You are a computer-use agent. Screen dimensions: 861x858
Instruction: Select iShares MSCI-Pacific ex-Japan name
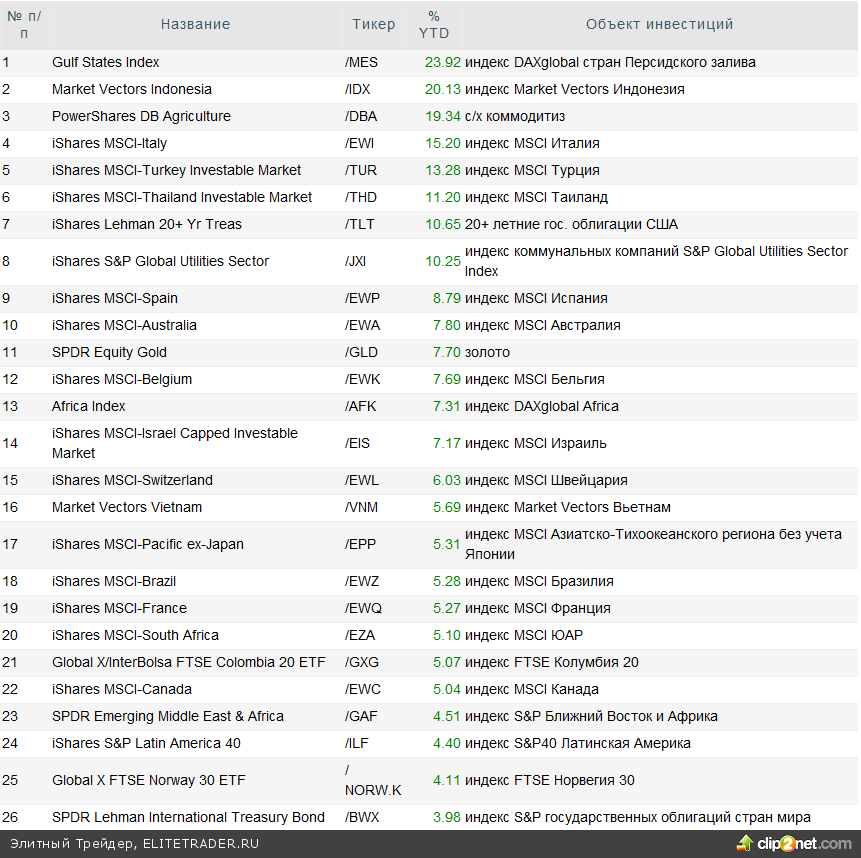click(148, 544)
